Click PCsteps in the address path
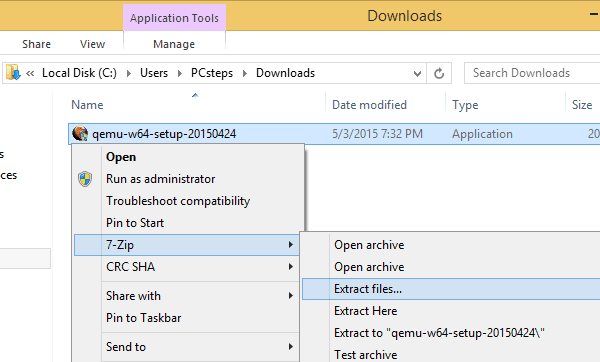The image size is (600, 362). 212,73
